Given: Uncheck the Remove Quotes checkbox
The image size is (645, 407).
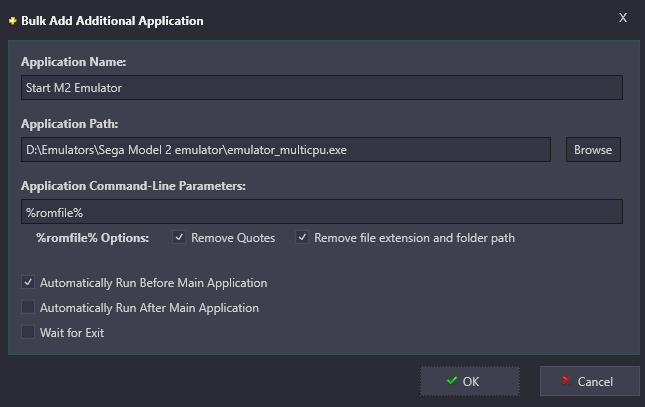Looking at the screenshot, I should (179, 237).
